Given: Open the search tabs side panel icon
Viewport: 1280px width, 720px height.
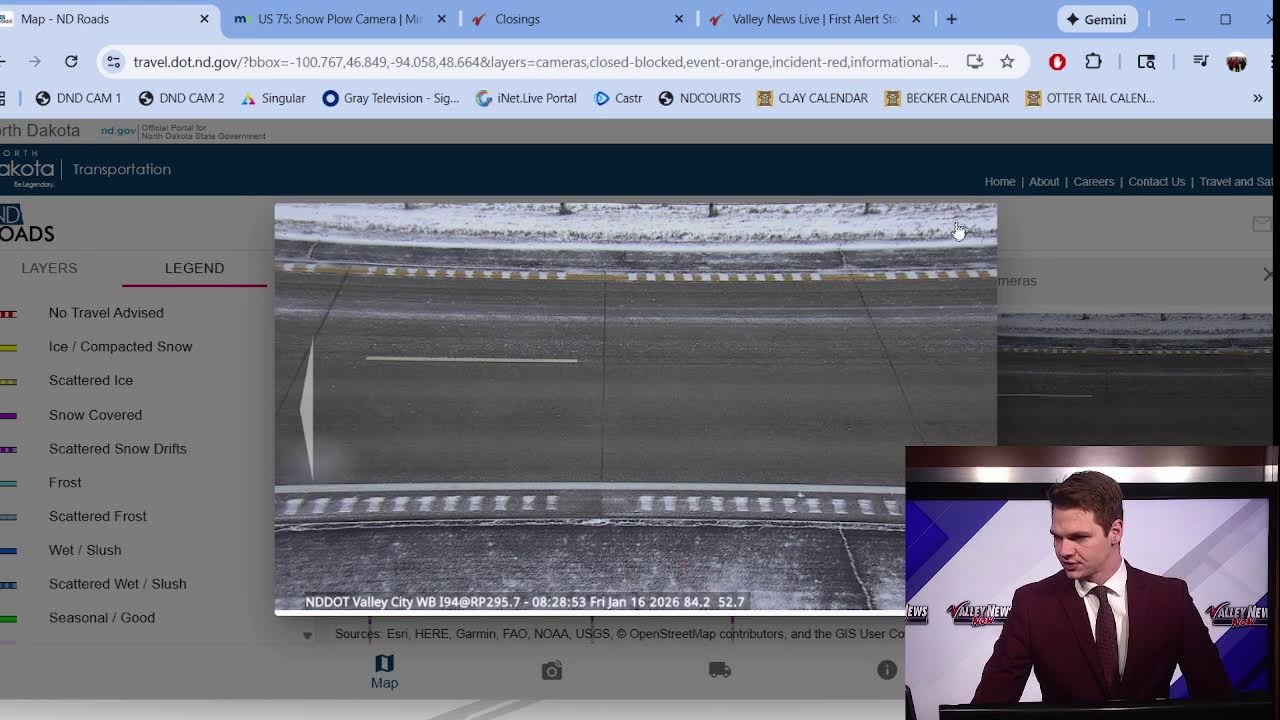Looking at the screenshot, I should pos(1146,62).
